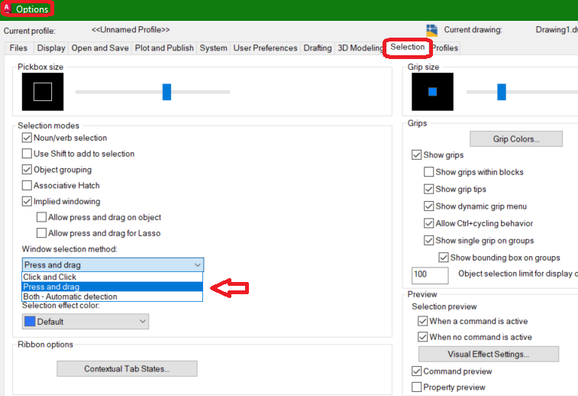Viewport: 578px width, 396px height.
Task: Toggle Property preview checkbox
Action: (x=417, y=387)
